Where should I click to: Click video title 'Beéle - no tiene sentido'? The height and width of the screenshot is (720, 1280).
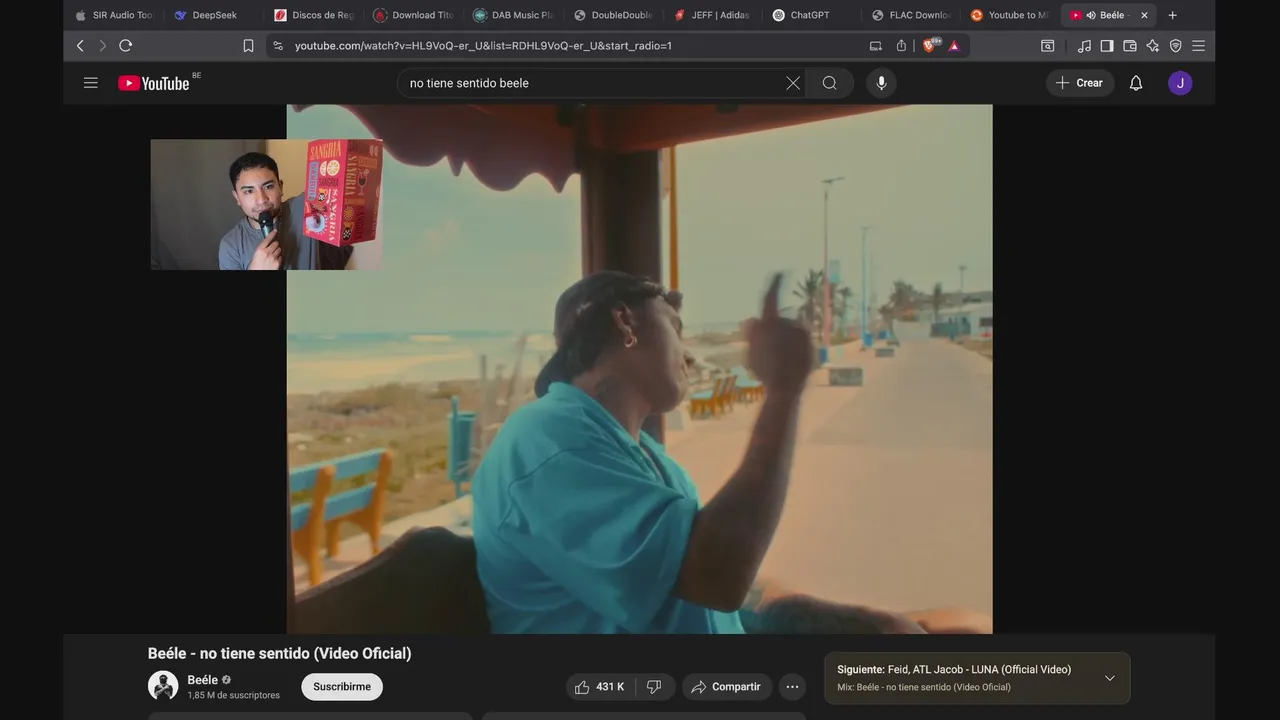(x=279, y=653)
